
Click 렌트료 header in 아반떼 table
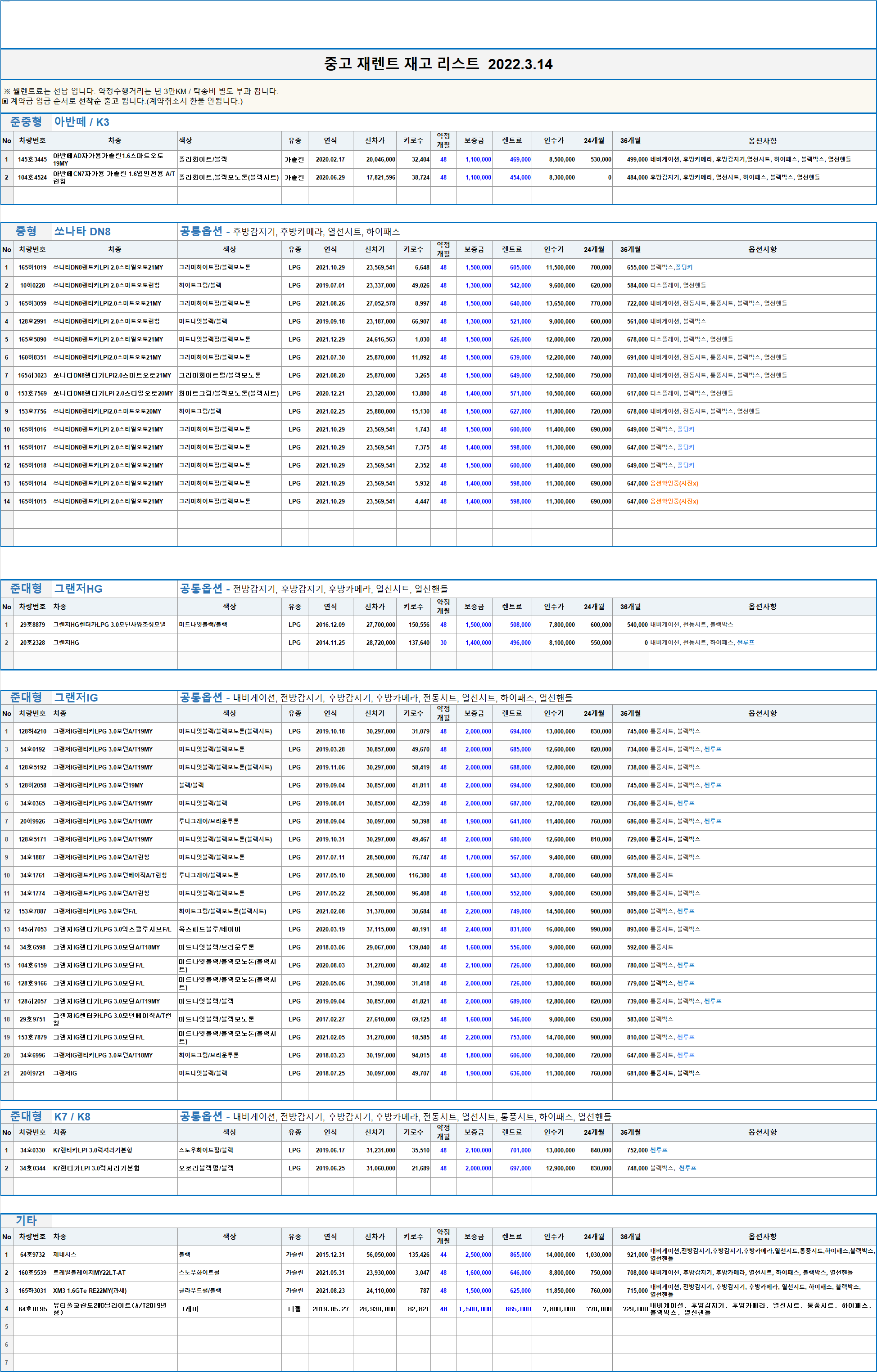pyautogui.click(x=511, y=141)
